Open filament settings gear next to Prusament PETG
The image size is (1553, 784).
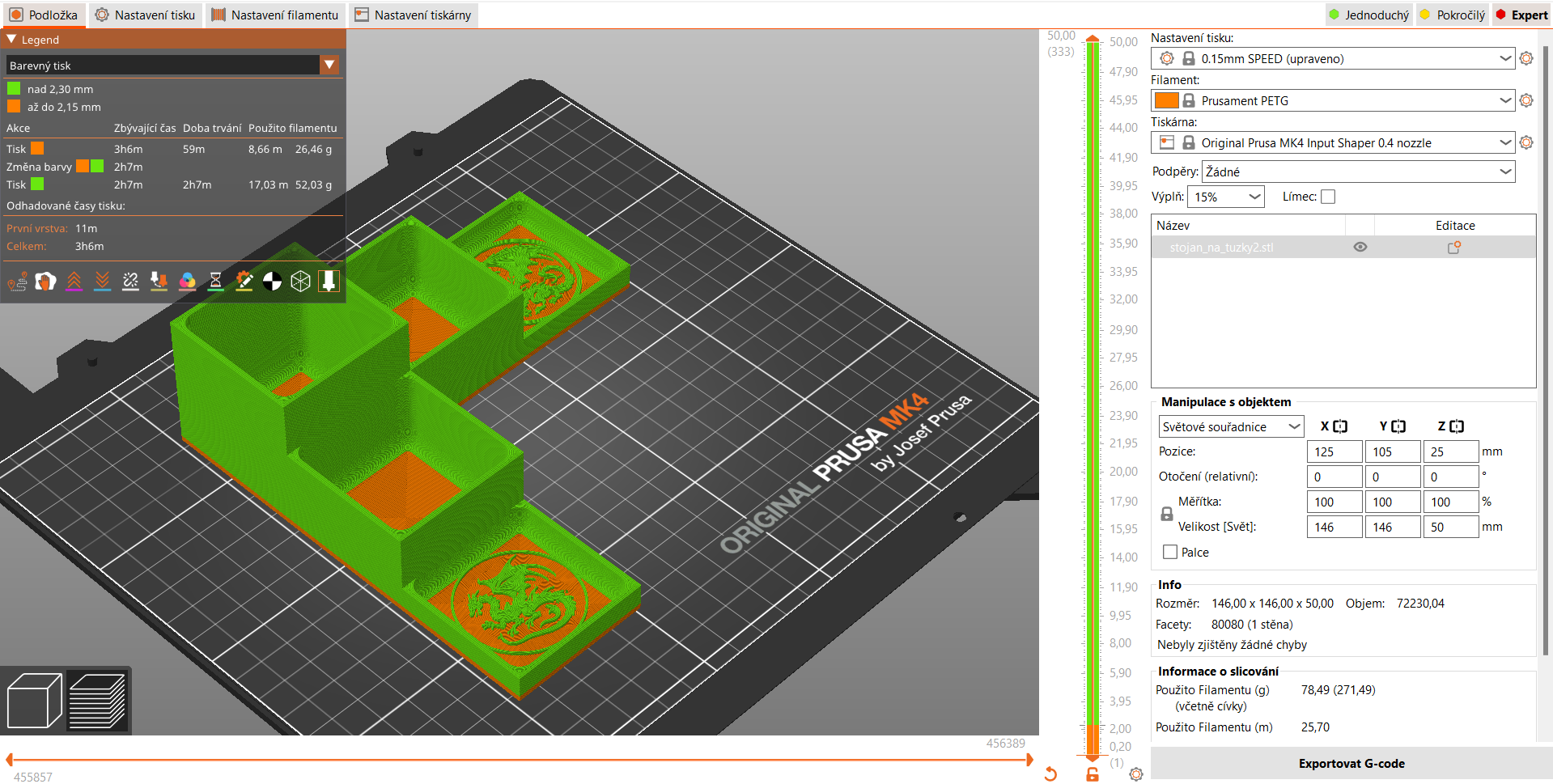(1526, 100)
